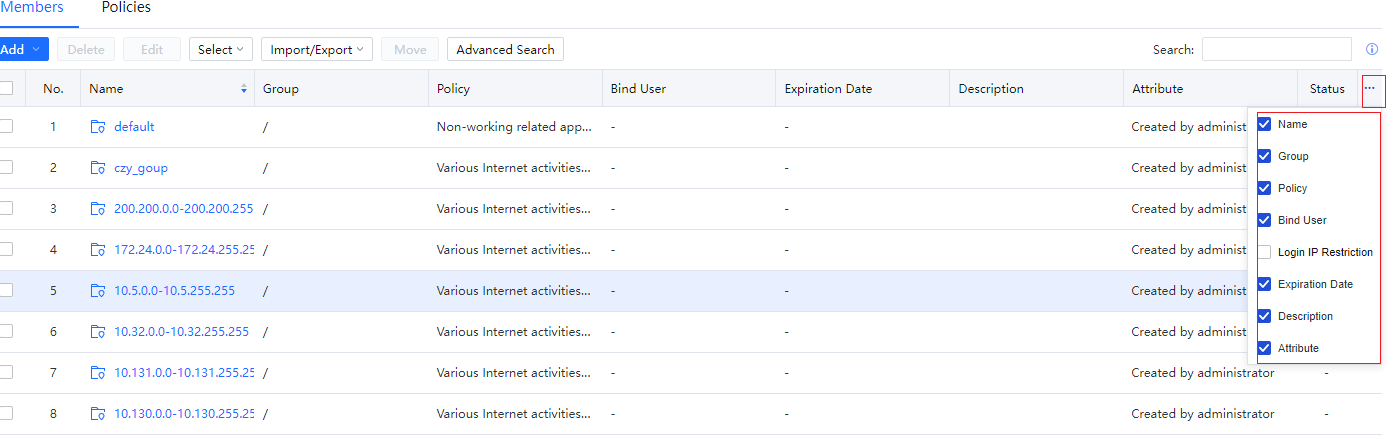The height and width of the screenshot is (438, 1398).
Task: Enable the Login IP Restriction column
Action: pyautogui.click(x=1265, y=252)
